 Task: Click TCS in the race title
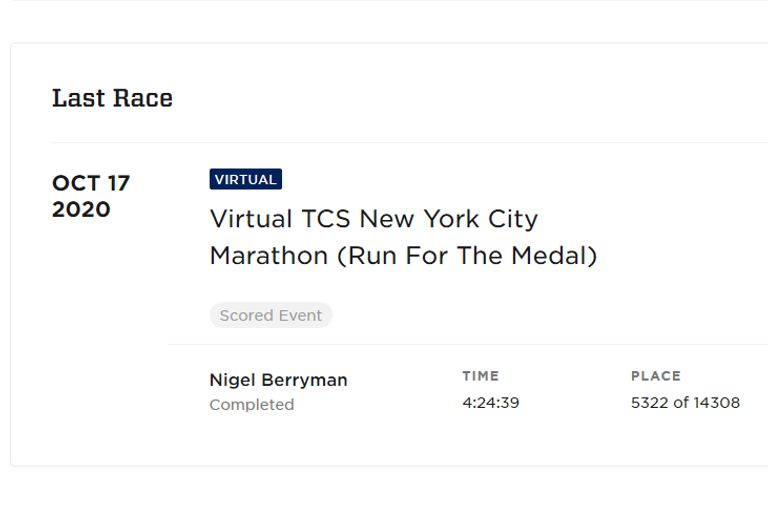pos(326,219)
